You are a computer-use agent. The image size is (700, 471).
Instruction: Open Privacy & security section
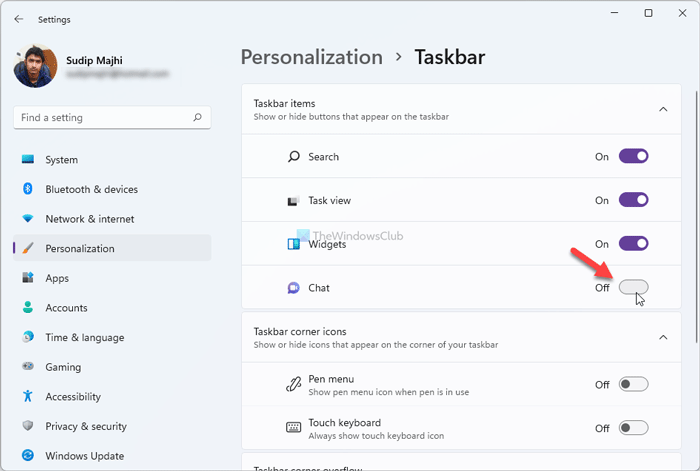(x=86, y=426)
